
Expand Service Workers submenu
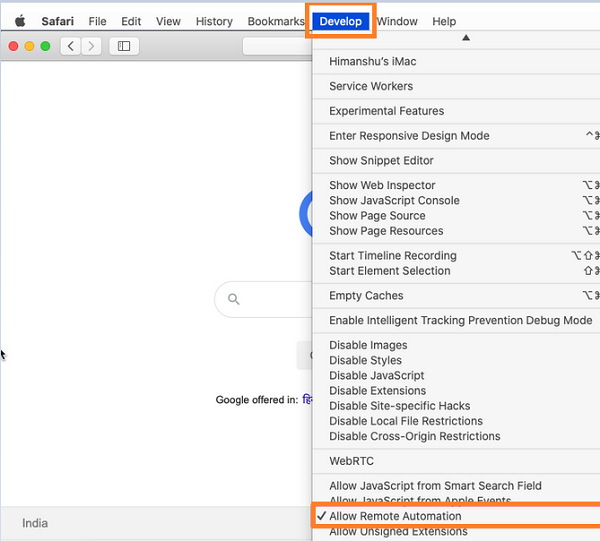[457, 86]
